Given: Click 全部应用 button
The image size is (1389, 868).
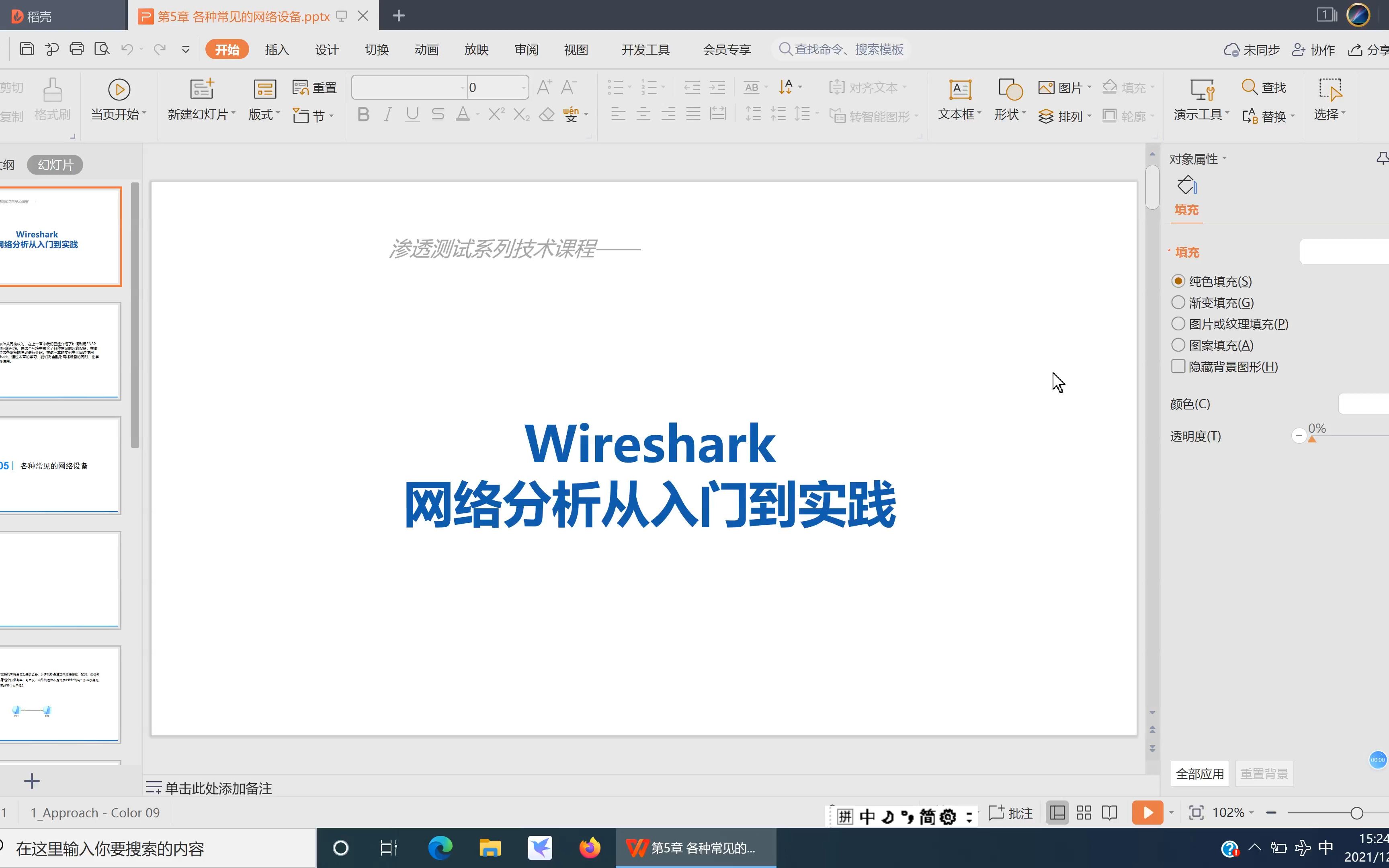Looking at the screenshot, I should [x=1199, y=773].
